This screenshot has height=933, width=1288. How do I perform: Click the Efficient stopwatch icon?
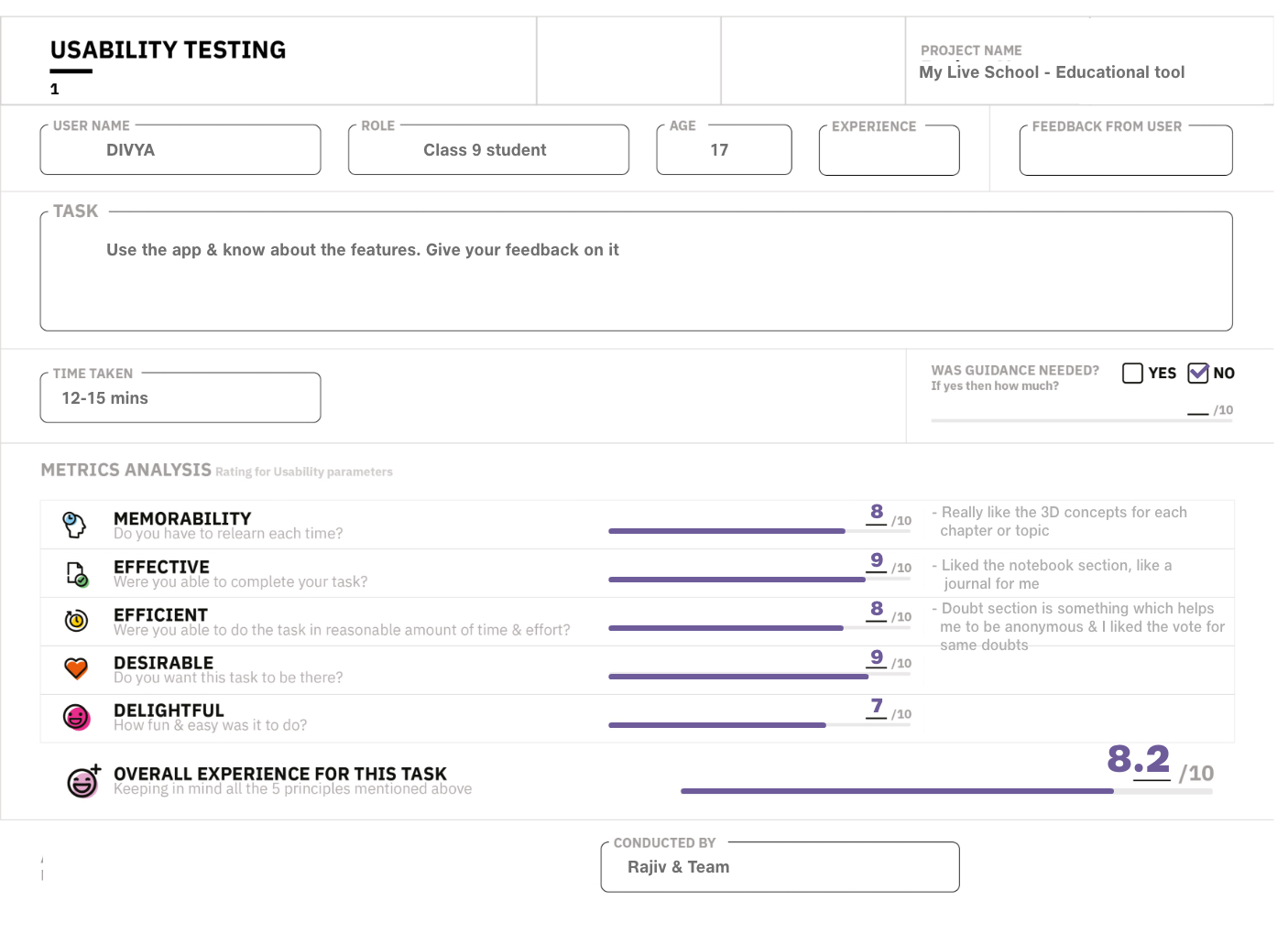pyautogui.click(x=76, y=621)
